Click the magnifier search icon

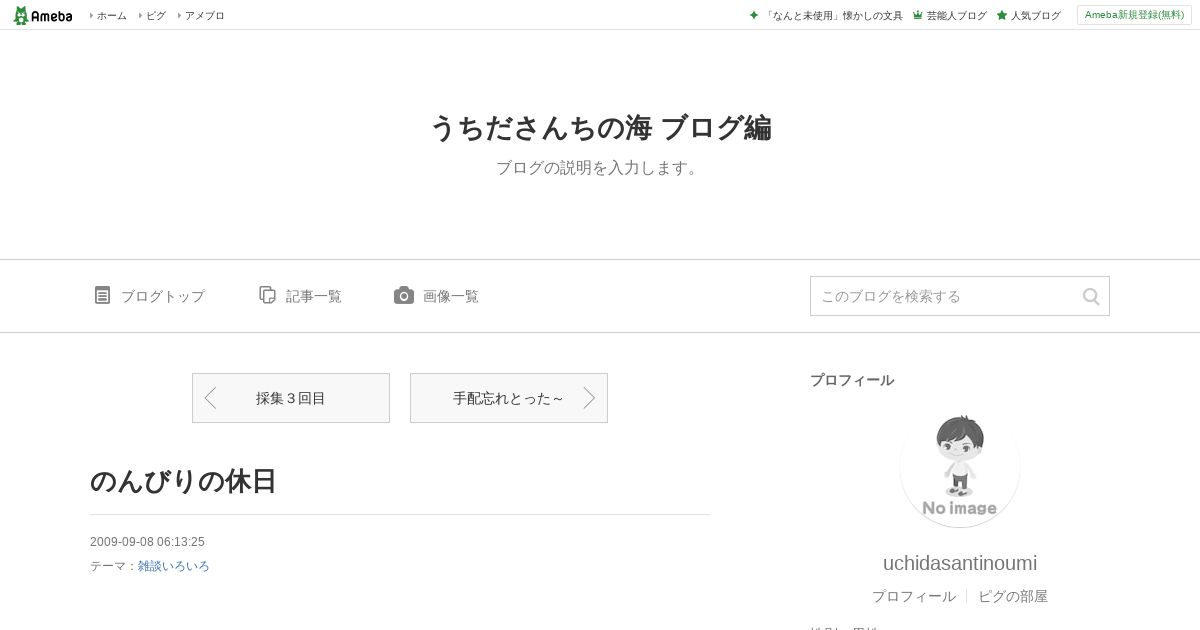pyautogui.click(x=1091, y=296)
